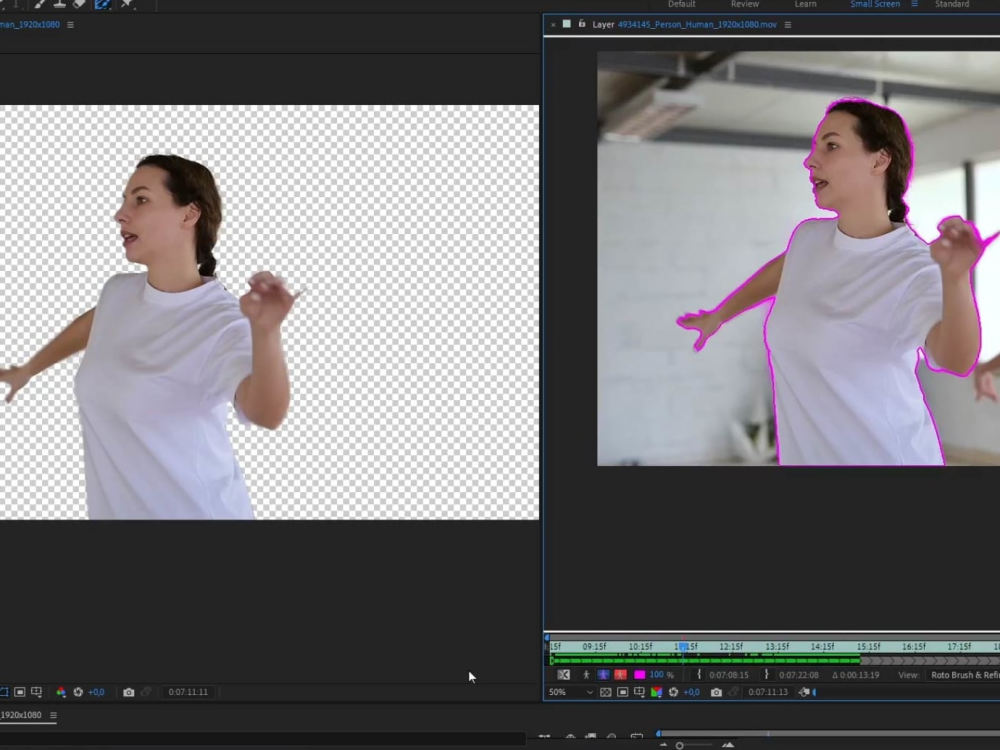Toggle Layer panel region of interest
This screenshot has width=1000, height=750.
click(x=622, y=692)
